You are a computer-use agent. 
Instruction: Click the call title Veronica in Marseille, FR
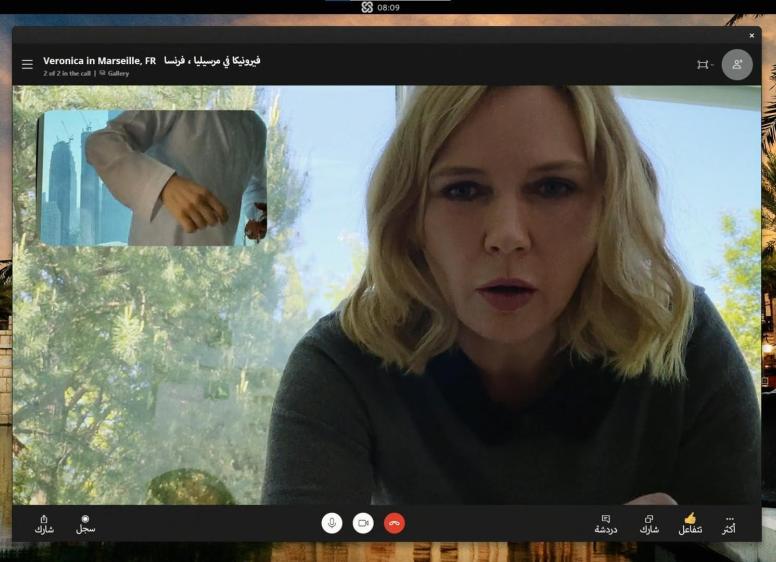tap(99, 61)
